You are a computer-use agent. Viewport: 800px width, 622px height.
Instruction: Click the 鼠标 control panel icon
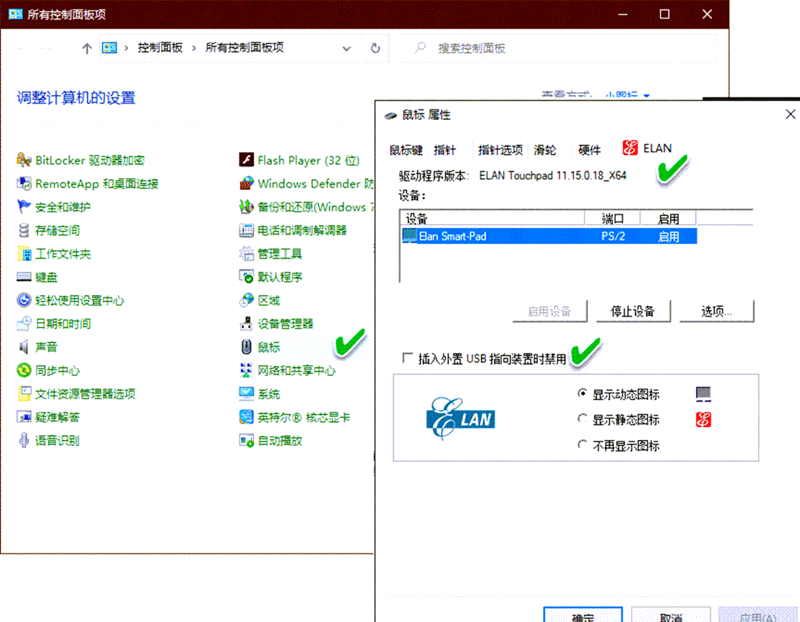pos(247,347)
